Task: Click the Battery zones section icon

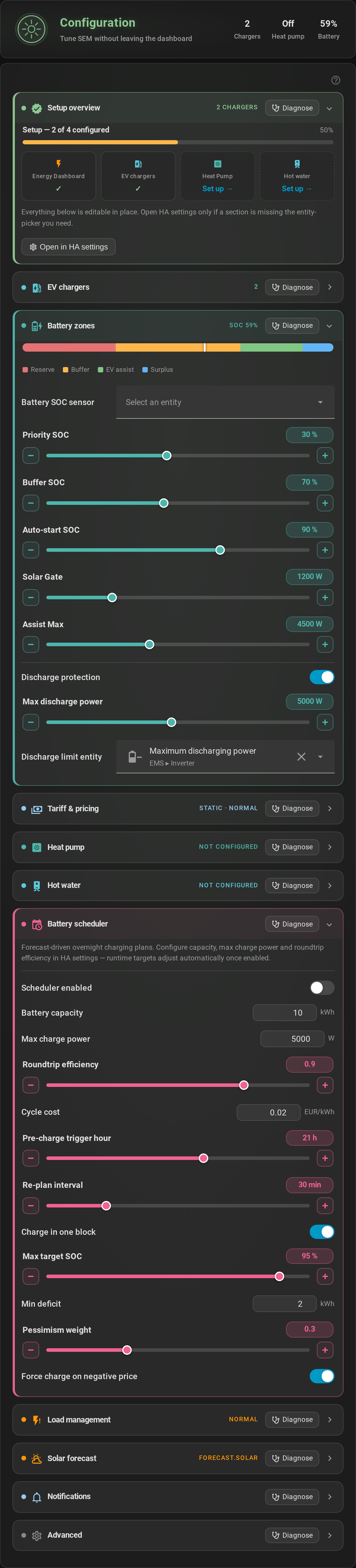Action: [x=36, y=326]
